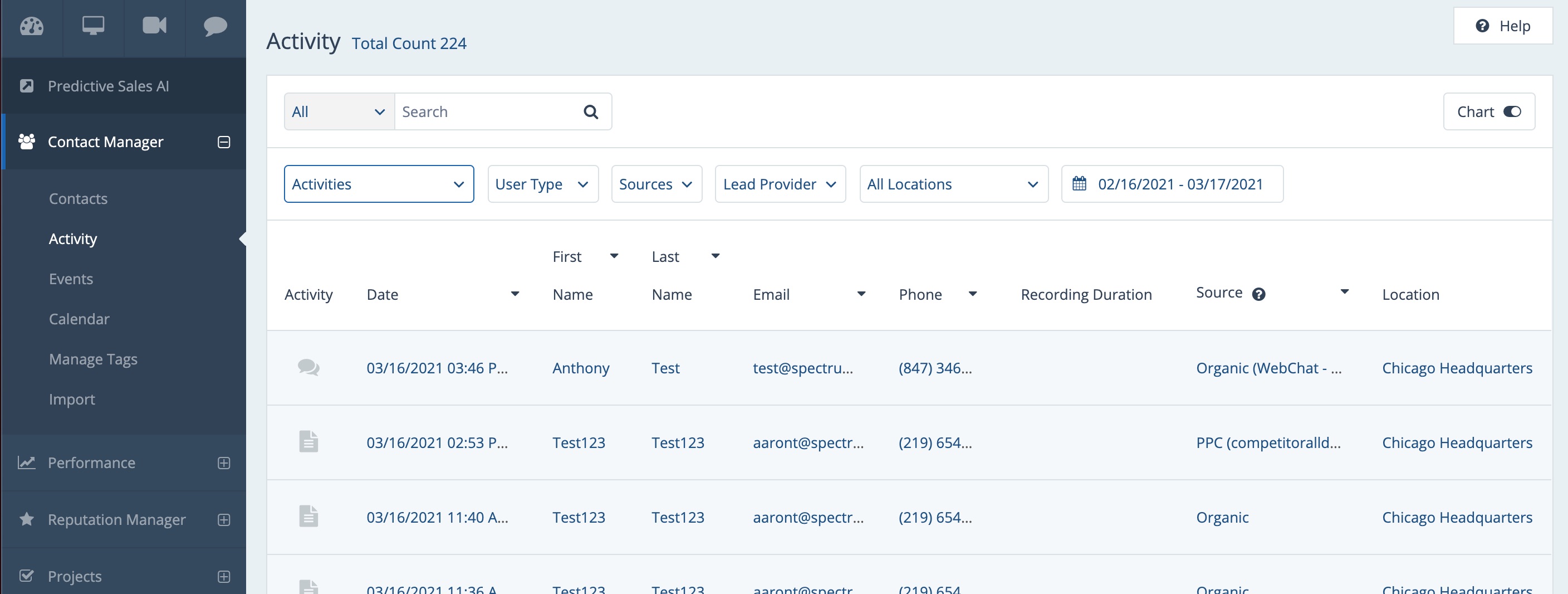Click the Search input field
This screenshot has width=1568, height=594.
tap(487, 112)
